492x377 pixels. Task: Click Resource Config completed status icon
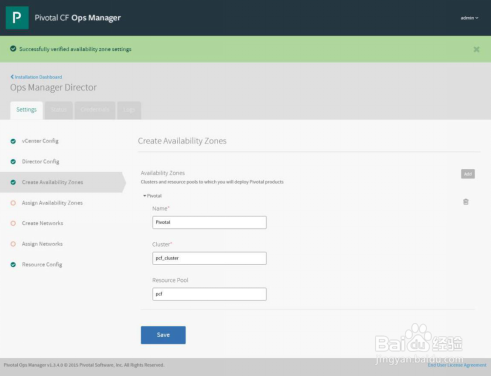[13, 265]
